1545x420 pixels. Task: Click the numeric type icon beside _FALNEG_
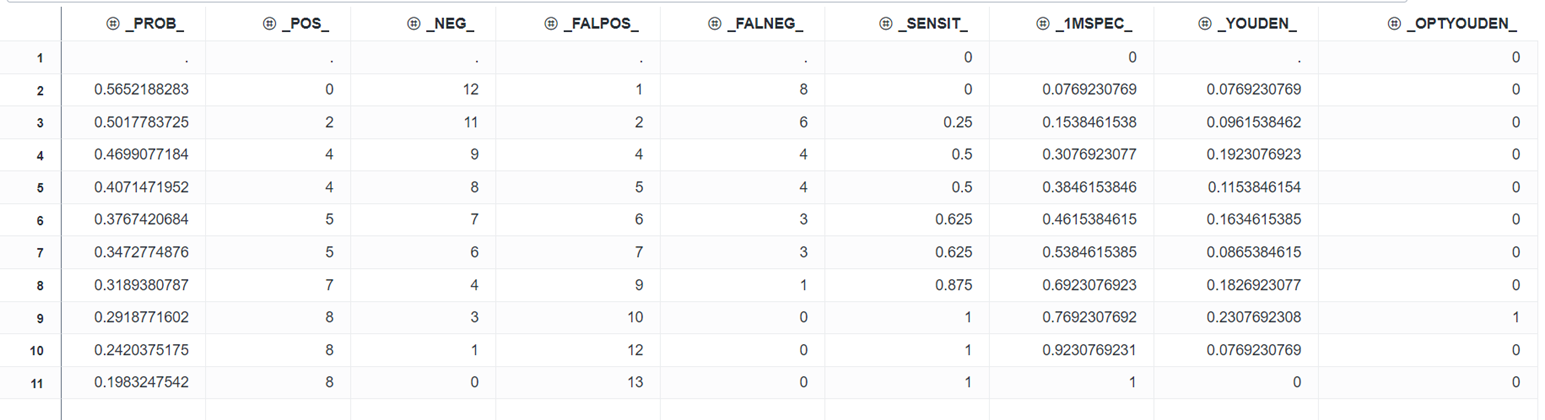713,24
